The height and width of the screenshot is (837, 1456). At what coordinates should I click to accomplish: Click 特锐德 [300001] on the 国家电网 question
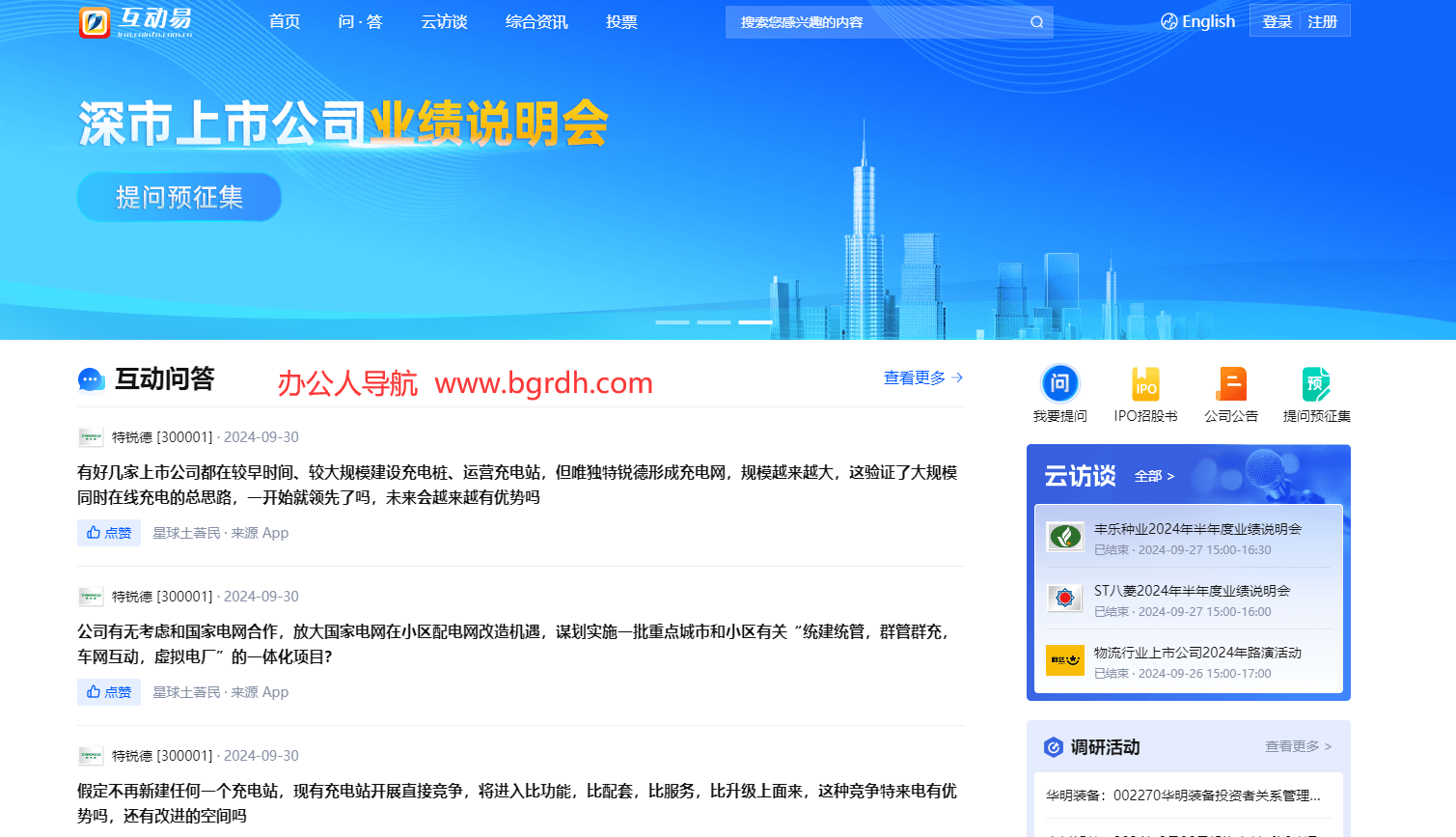click(162, 597)
